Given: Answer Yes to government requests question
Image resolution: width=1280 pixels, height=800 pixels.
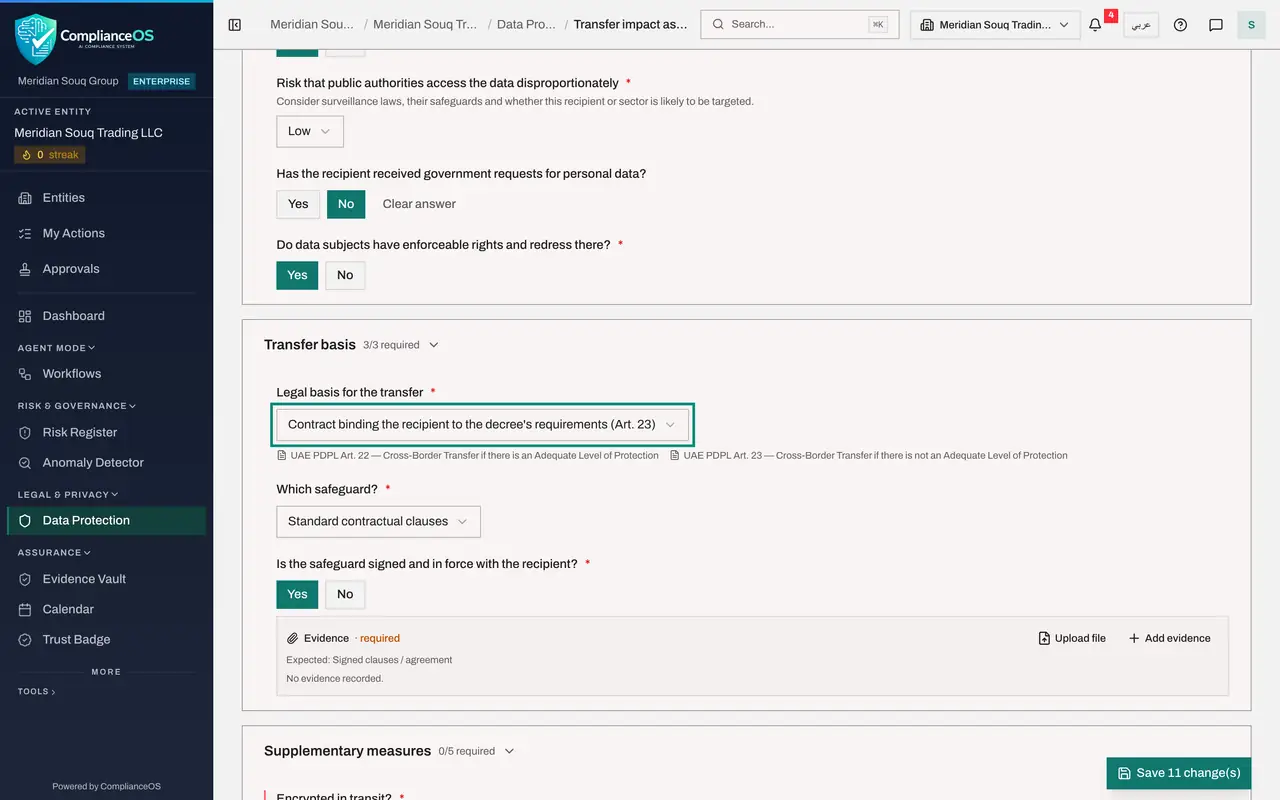Looking at the screenshot, I should click(298, 204).
